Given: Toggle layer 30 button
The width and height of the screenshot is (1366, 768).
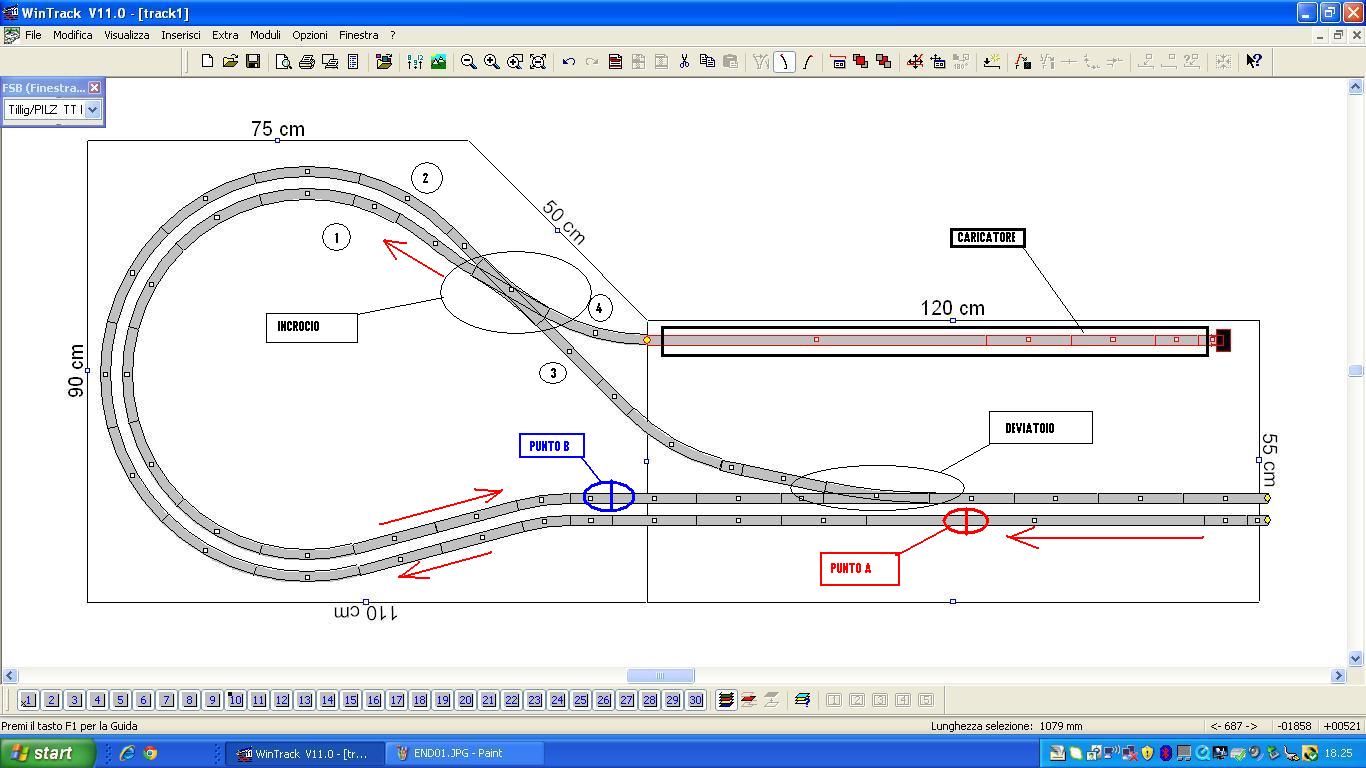Looking at the screenshot, I should coord(695,700).
